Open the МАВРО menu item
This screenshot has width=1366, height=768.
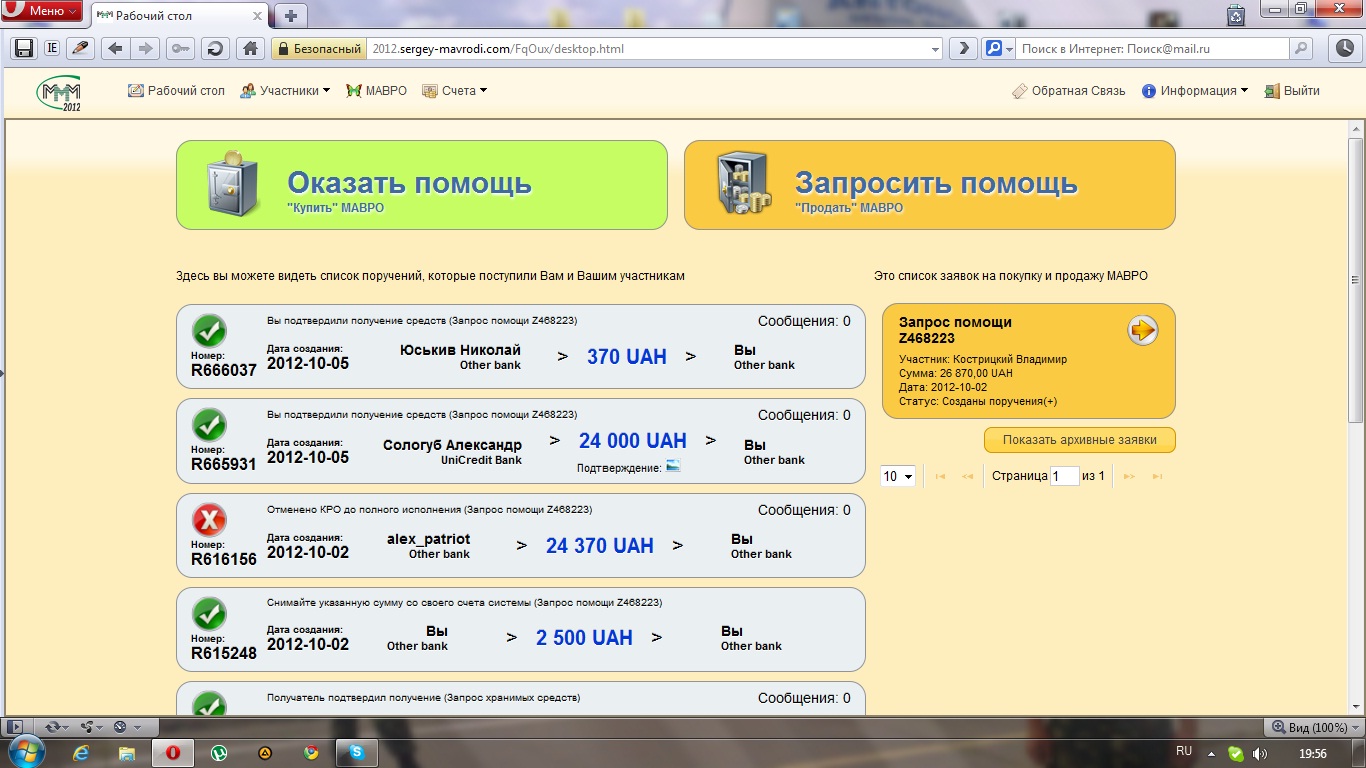376,90
